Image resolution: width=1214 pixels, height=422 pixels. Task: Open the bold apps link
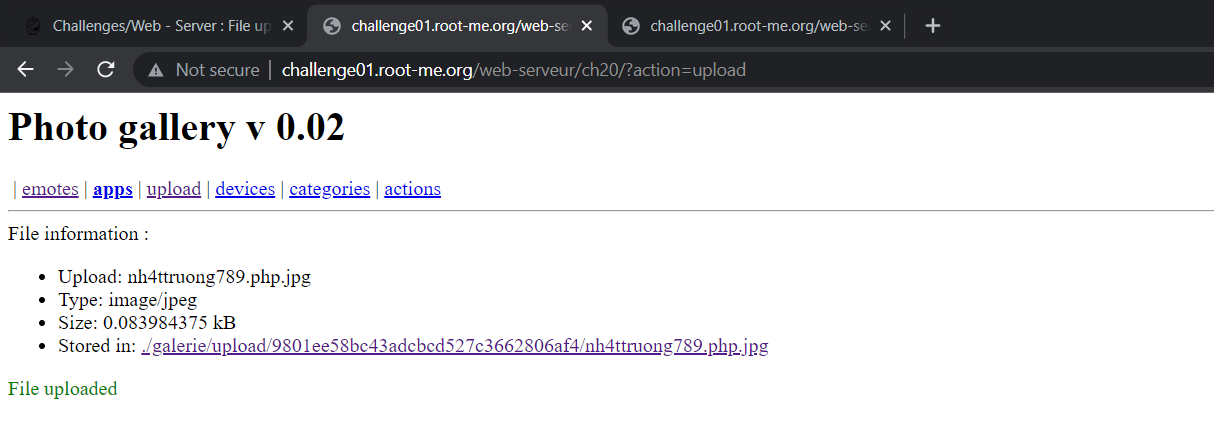point(113,189)
